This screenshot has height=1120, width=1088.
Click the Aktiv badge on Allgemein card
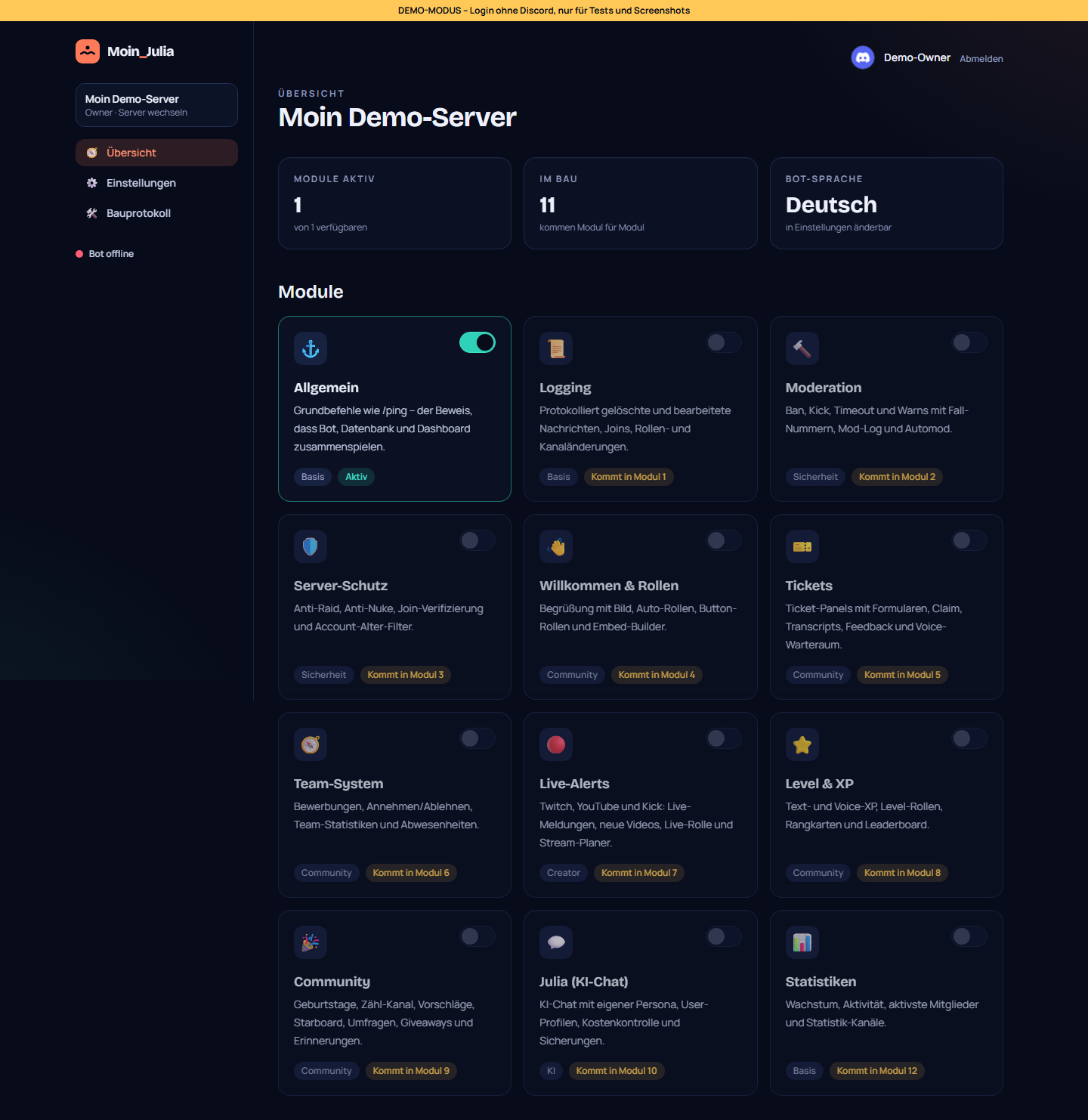[357, 477]
